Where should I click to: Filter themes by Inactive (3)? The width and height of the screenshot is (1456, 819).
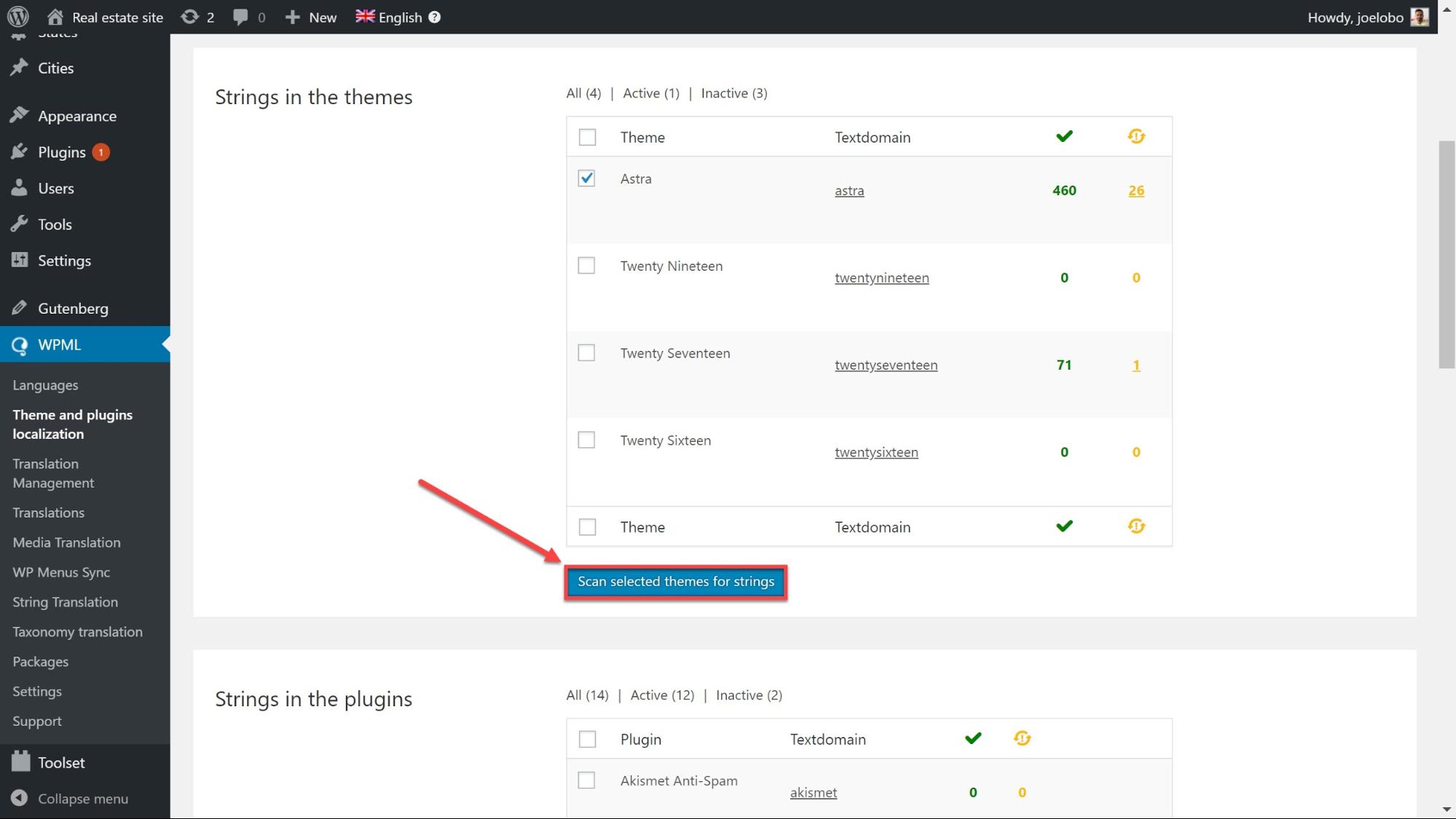coord(733,93)
